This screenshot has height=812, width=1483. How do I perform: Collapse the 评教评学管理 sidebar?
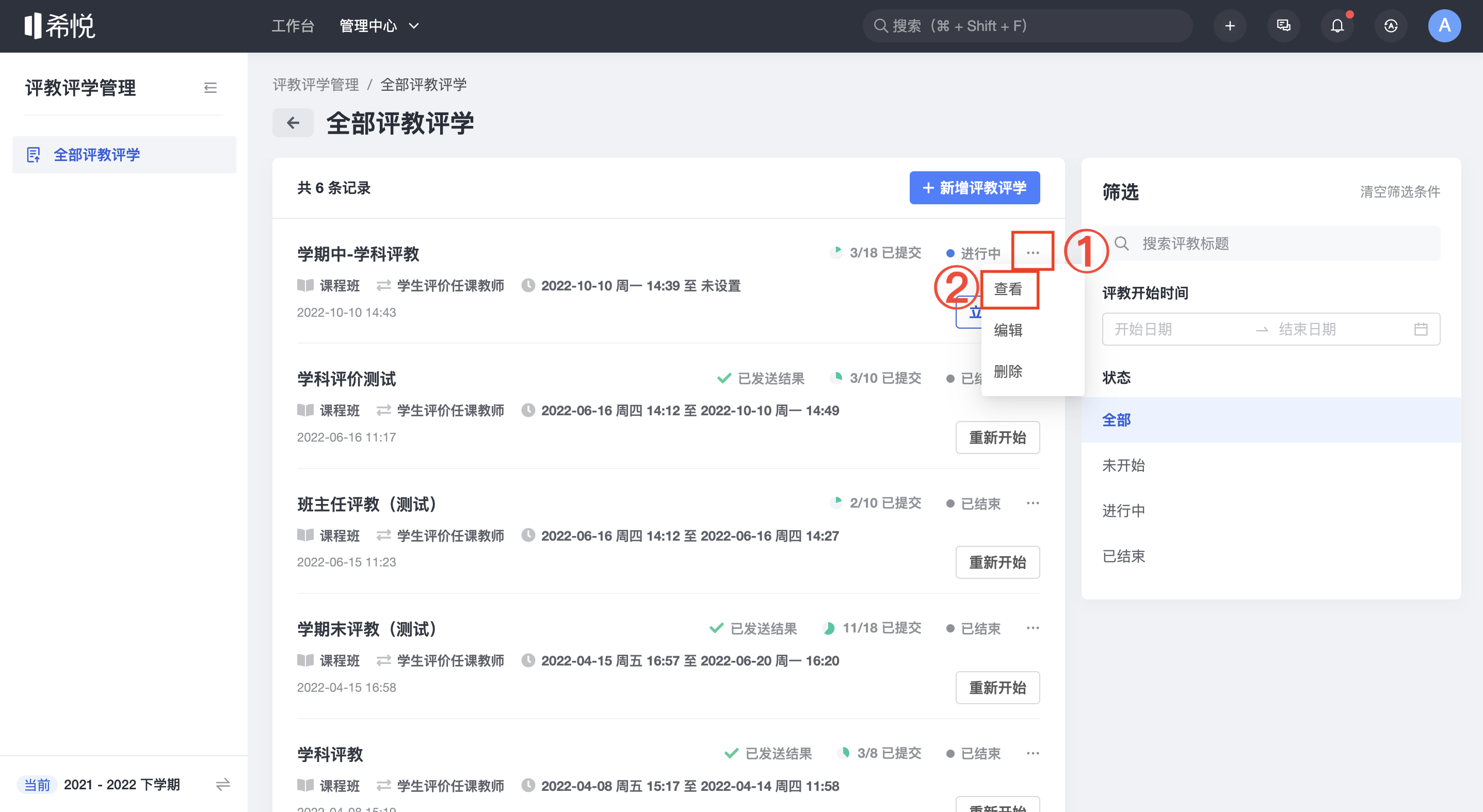click(x=210, y=88)
